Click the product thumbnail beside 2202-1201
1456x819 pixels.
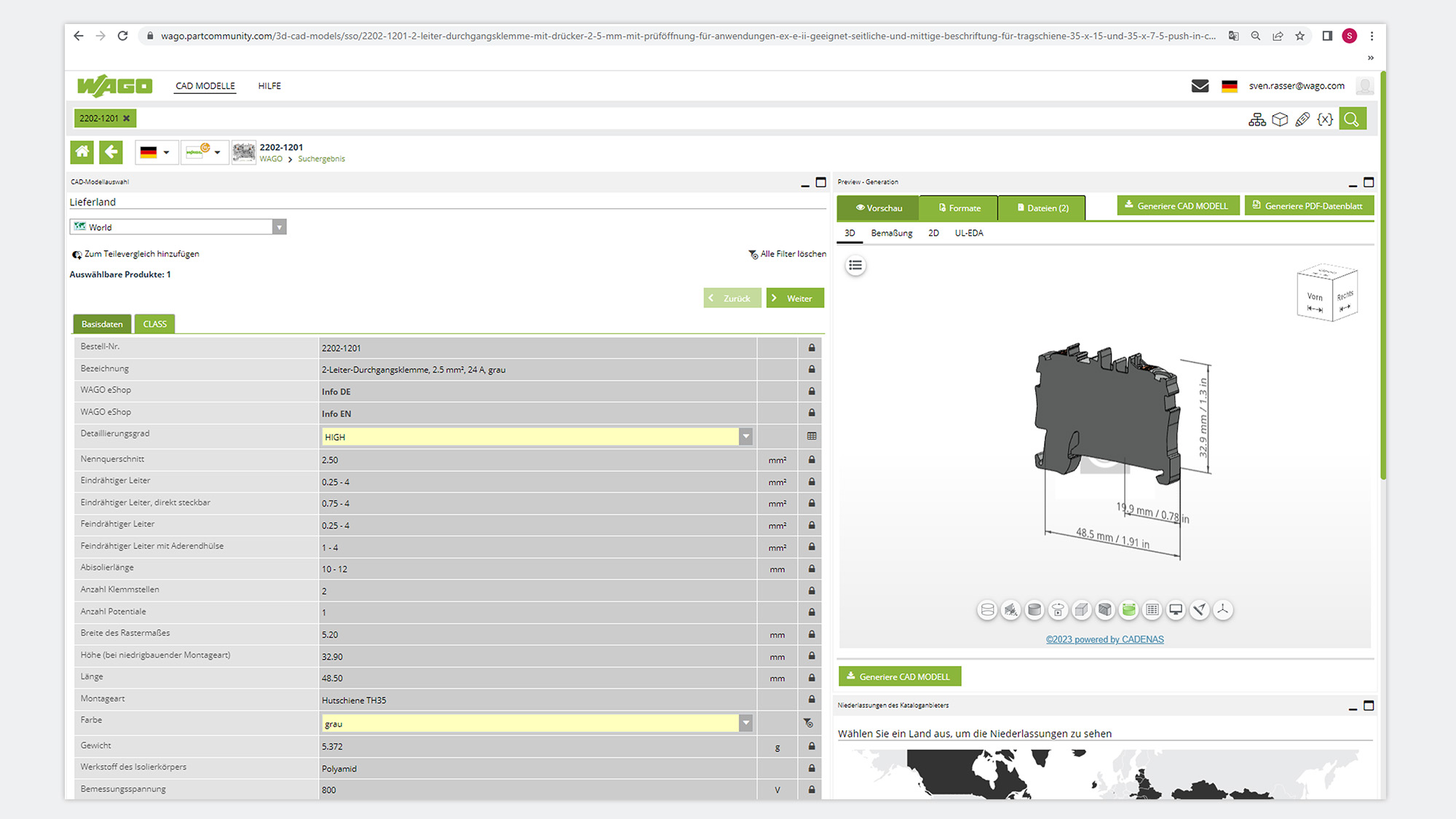click(244, 152)
